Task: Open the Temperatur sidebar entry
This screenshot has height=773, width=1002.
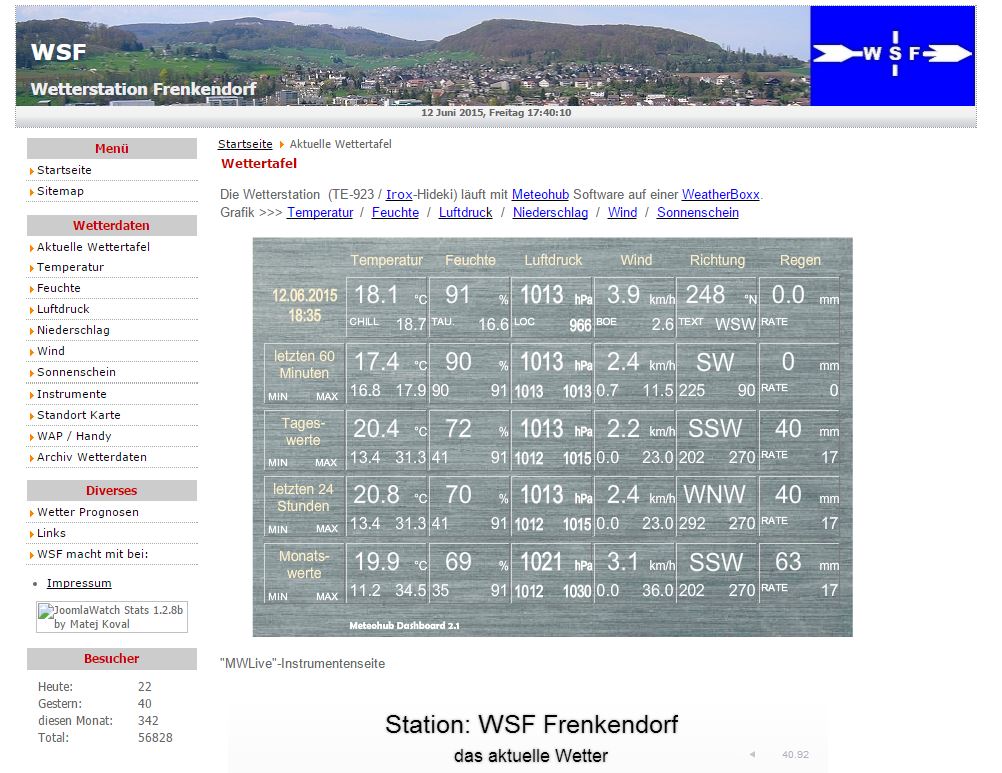Action: coord(70,267)
